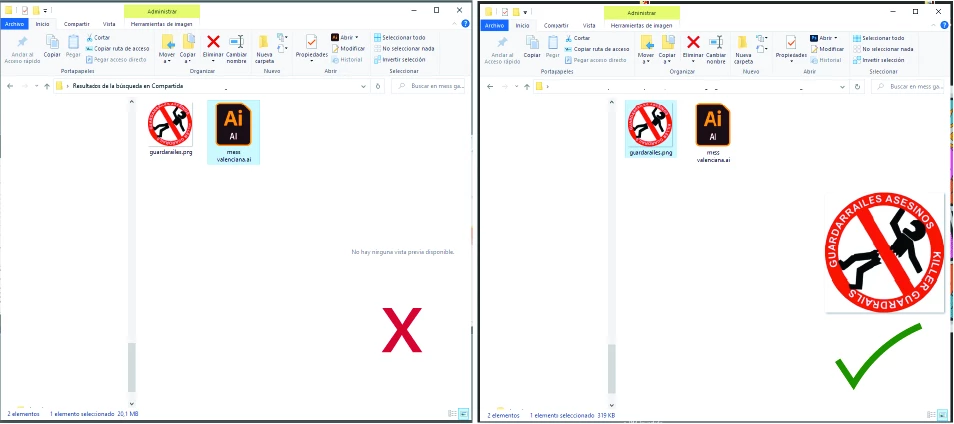Open the Abrir dropdown in left window

coord(357,38)
